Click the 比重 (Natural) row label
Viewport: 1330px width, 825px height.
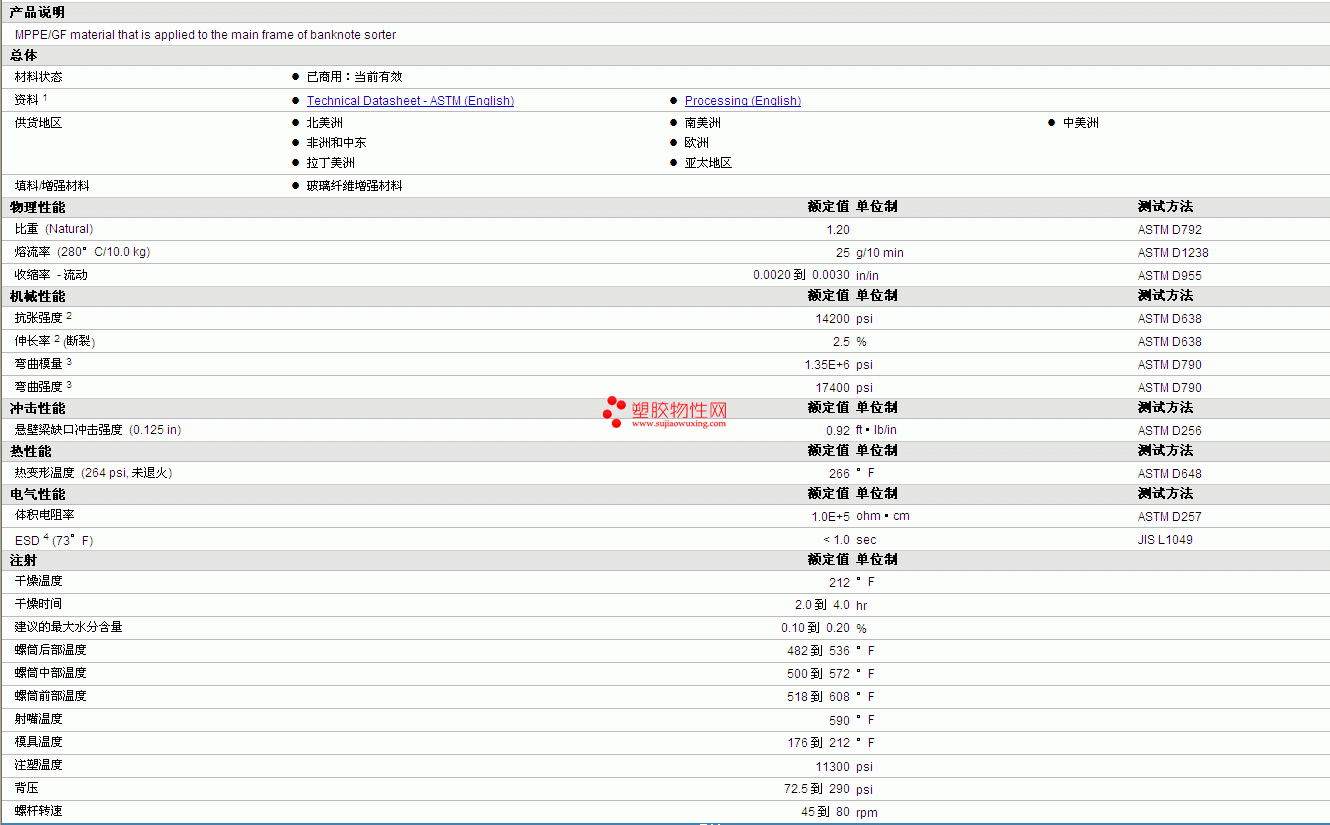(54, 229)
